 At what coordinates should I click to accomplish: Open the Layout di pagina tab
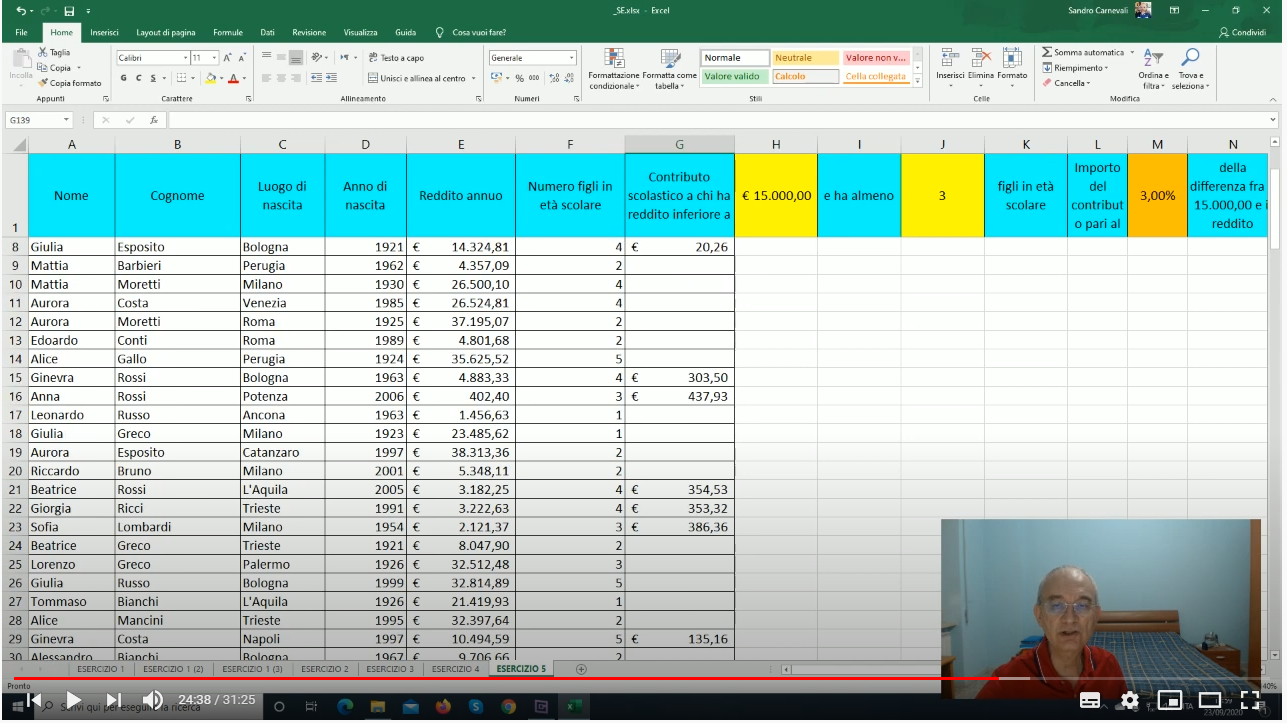[x=166, y=32]
